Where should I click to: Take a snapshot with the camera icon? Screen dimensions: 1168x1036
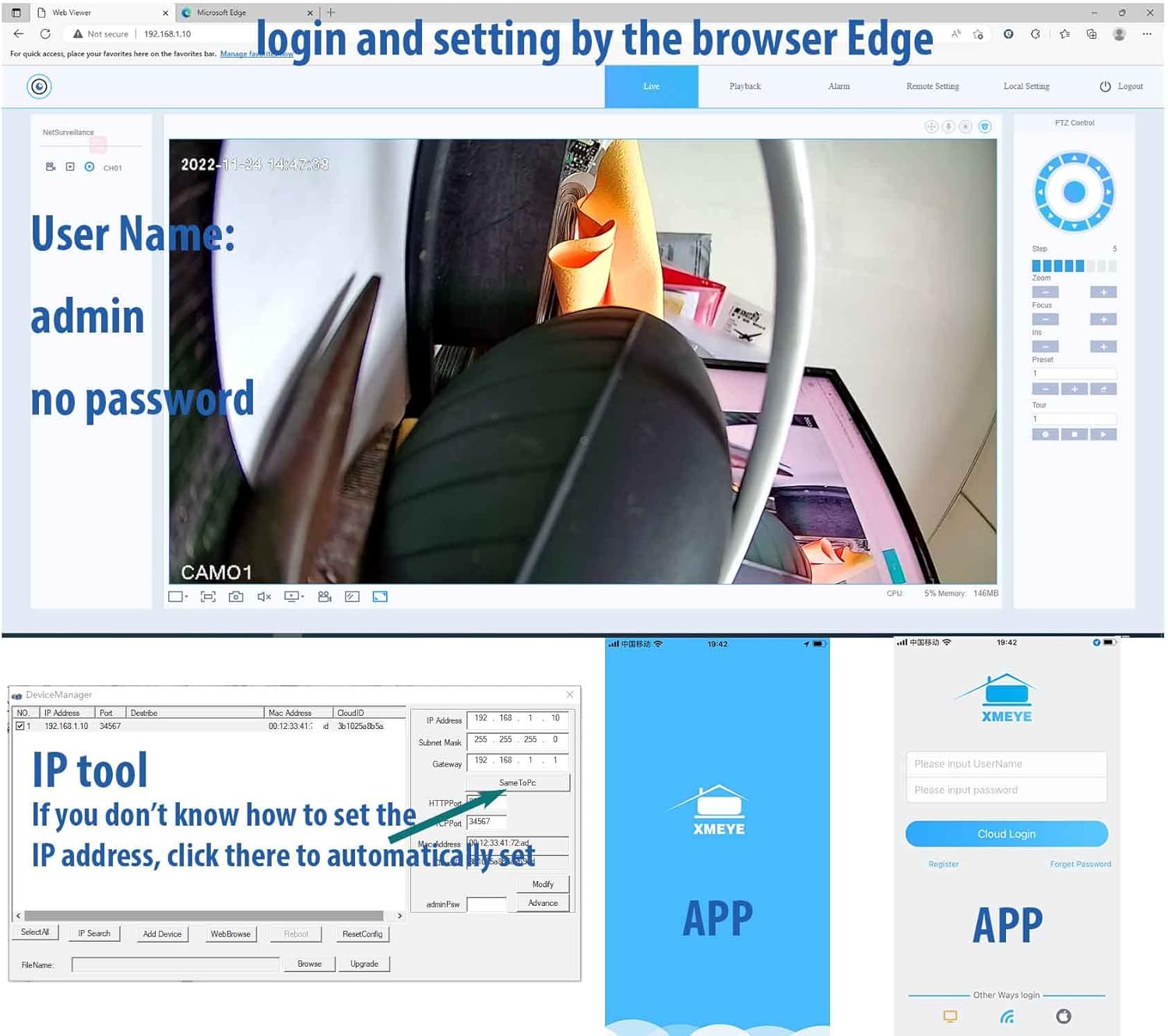(x=236, y=597)
